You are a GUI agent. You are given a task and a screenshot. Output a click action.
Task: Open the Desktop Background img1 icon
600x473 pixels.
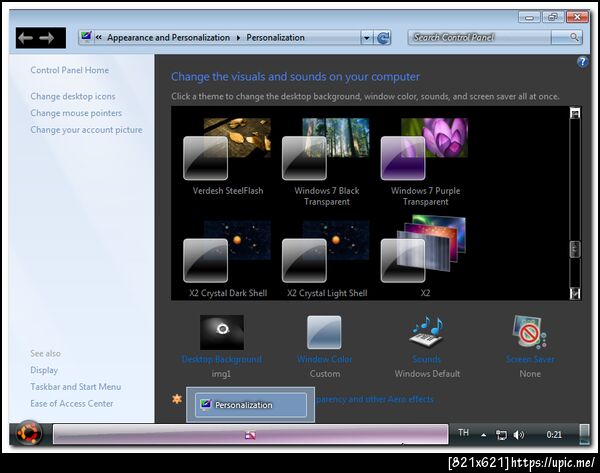pos(222,332)
